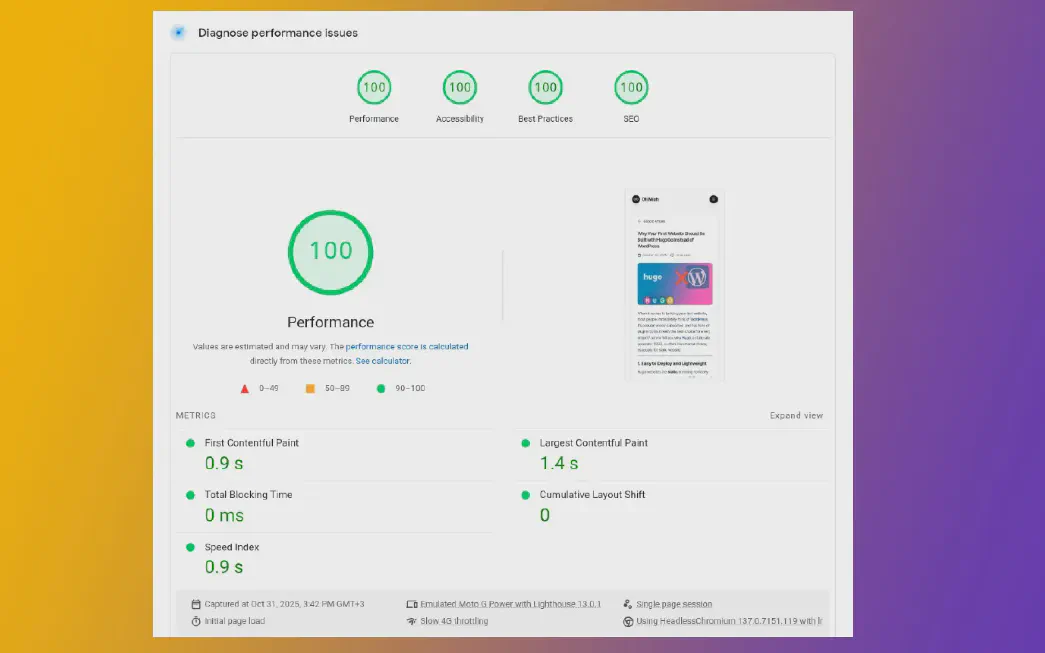Click the device icon beside Emulated Moto G Power
The image size is (1045, 653).
[x=411, y=604]
